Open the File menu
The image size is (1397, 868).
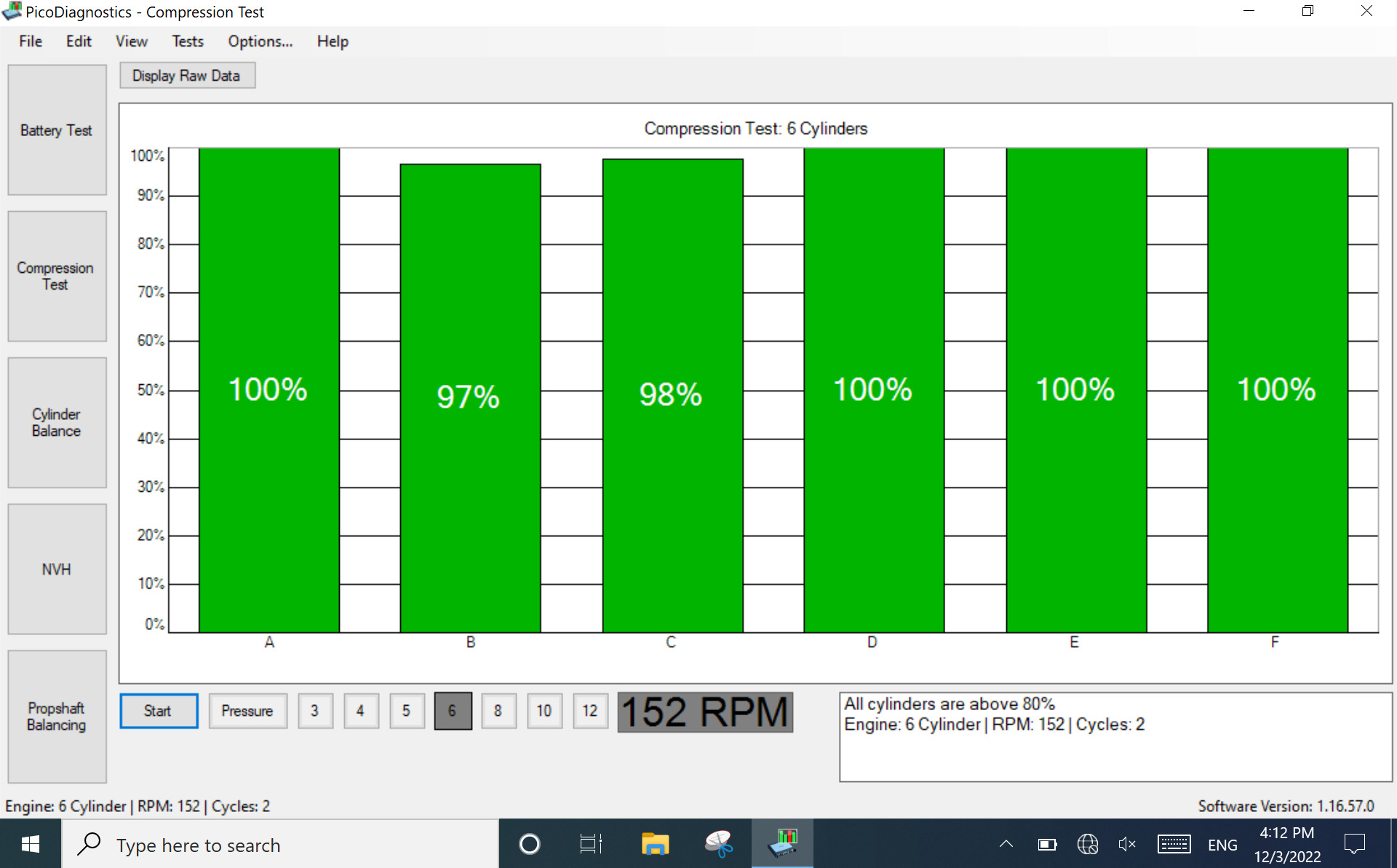point(31,41)
